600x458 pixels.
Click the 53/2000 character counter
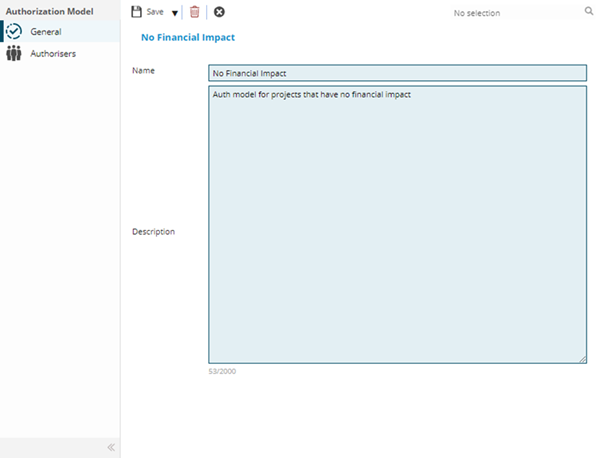[x=222, y=372]
